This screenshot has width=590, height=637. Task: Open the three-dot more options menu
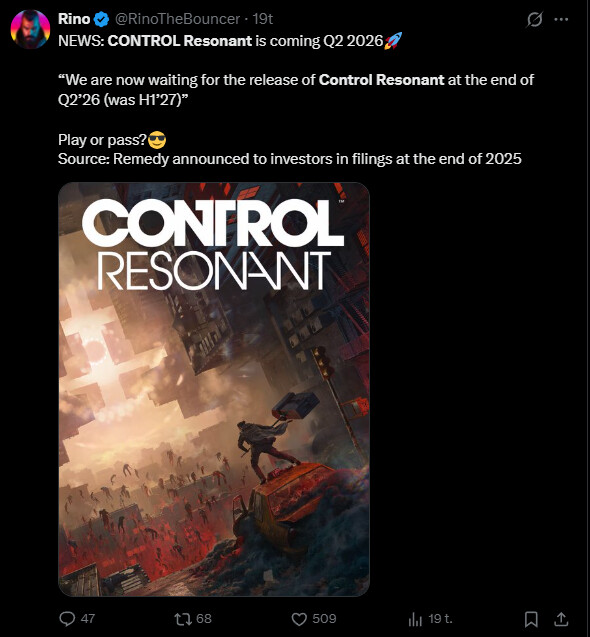point(561,19)
